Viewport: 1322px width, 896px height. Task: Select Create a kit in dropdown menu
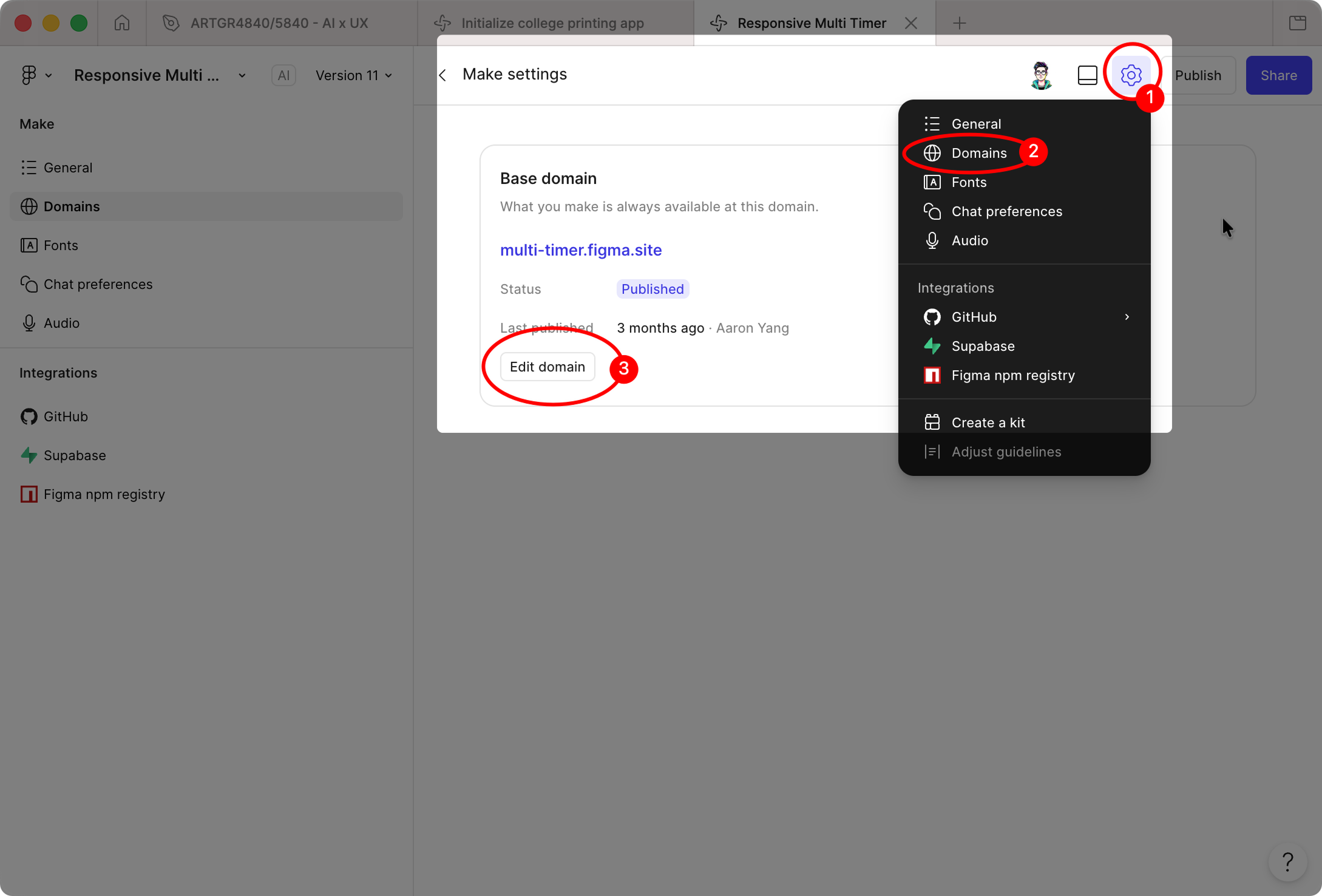pos(1025,423)
